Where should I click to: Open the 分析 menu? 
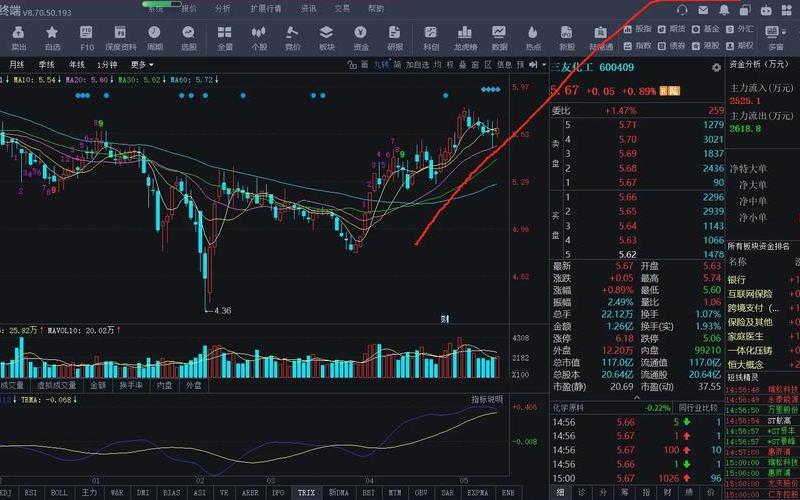(222, 9)
